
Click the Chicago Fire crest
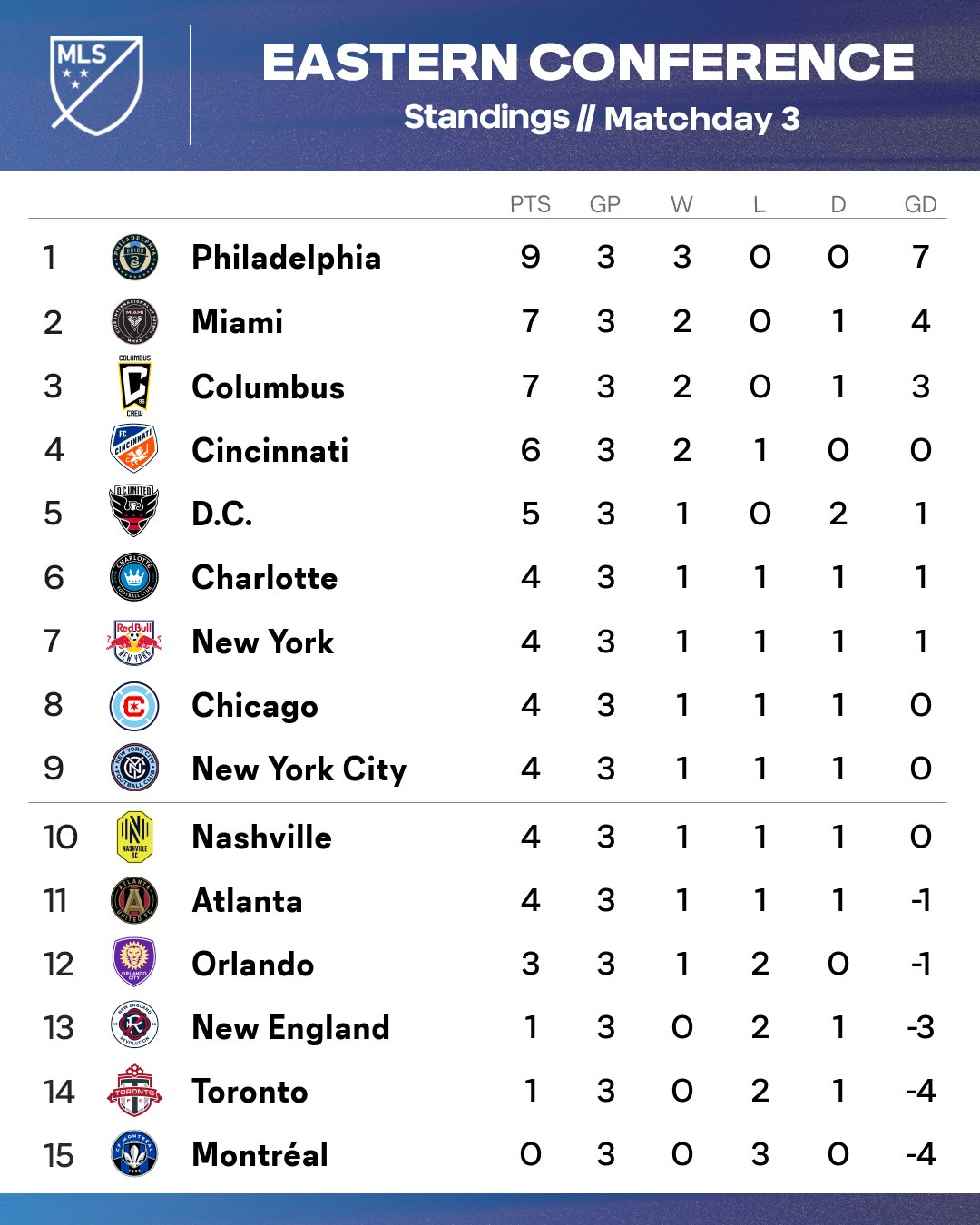(134, 706)
